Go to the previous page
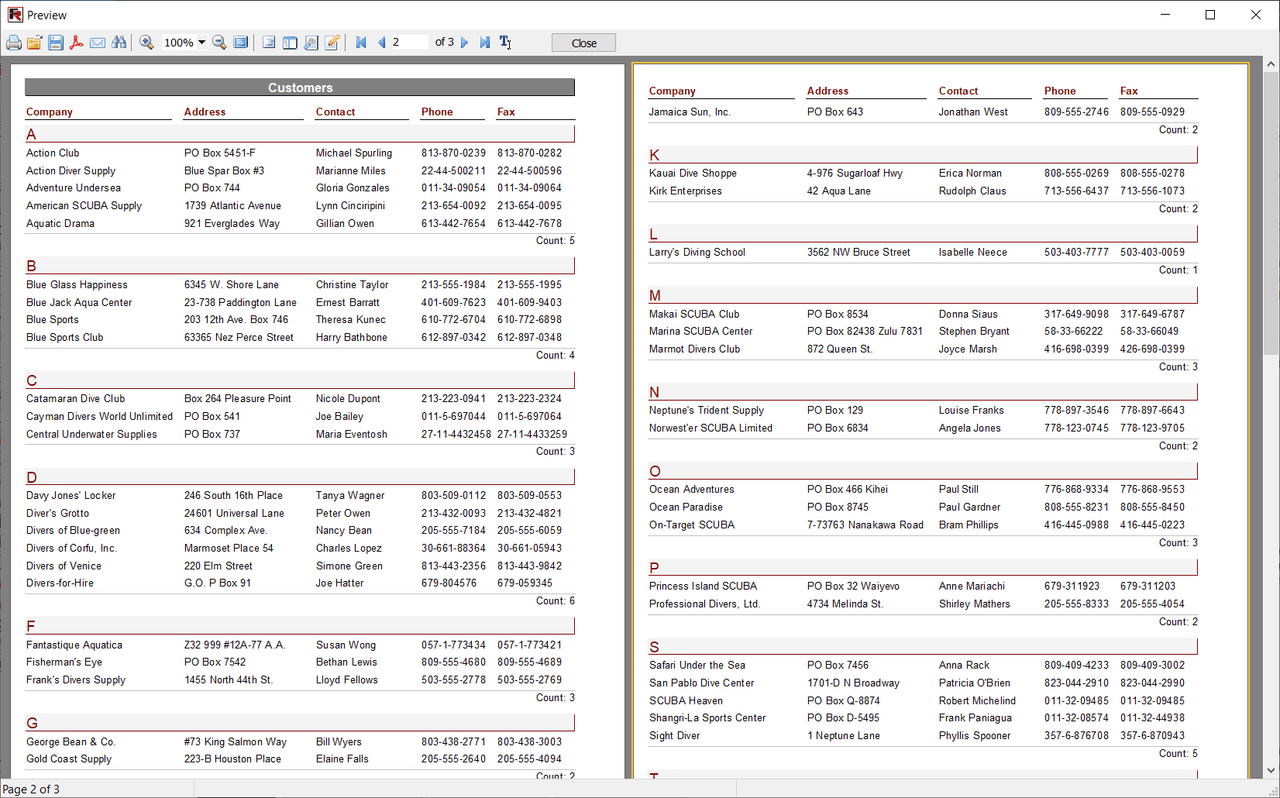The width and height of the screenshot is (1280, 798). [381, 43]
